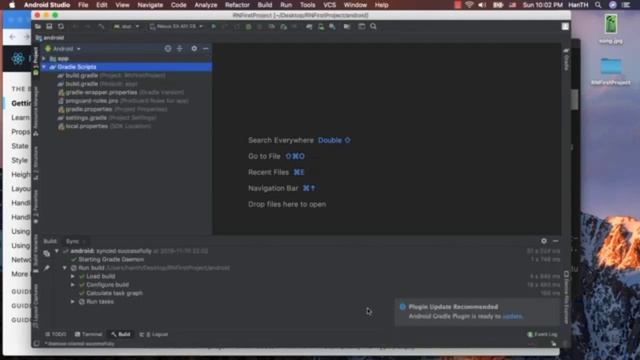Image resolution: width=640 pixels, height=360 pixels.
Task: Toggle the Layout Captures side tab
Action: pos(36,305)
